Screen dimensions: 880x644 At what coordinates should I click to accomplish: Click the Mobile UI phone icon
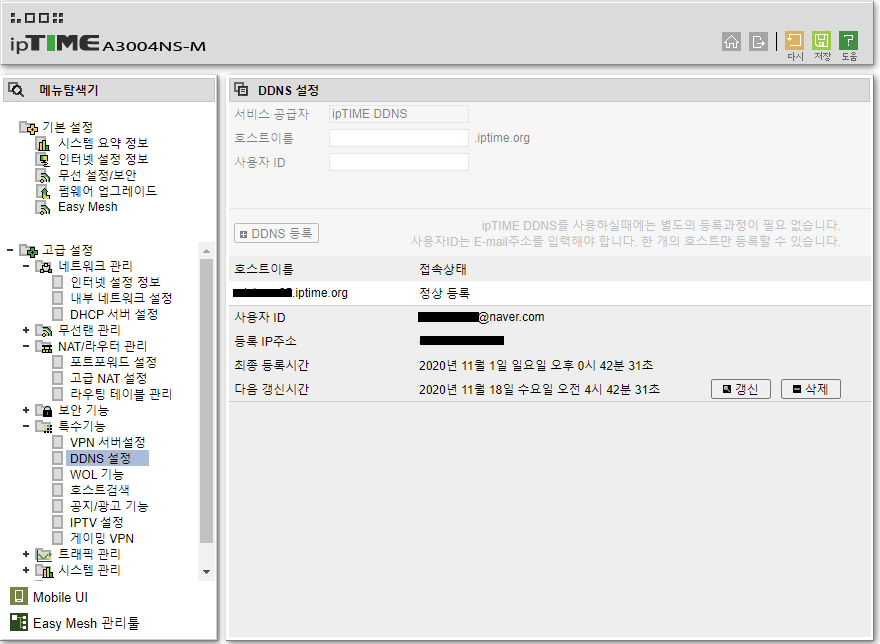pos(19,596)
